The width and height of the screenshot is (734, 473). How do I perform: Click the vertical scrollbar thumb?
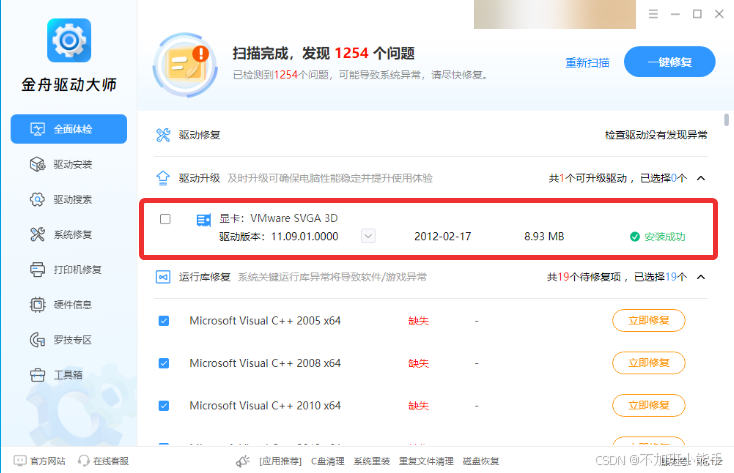[x=726, y=119]
